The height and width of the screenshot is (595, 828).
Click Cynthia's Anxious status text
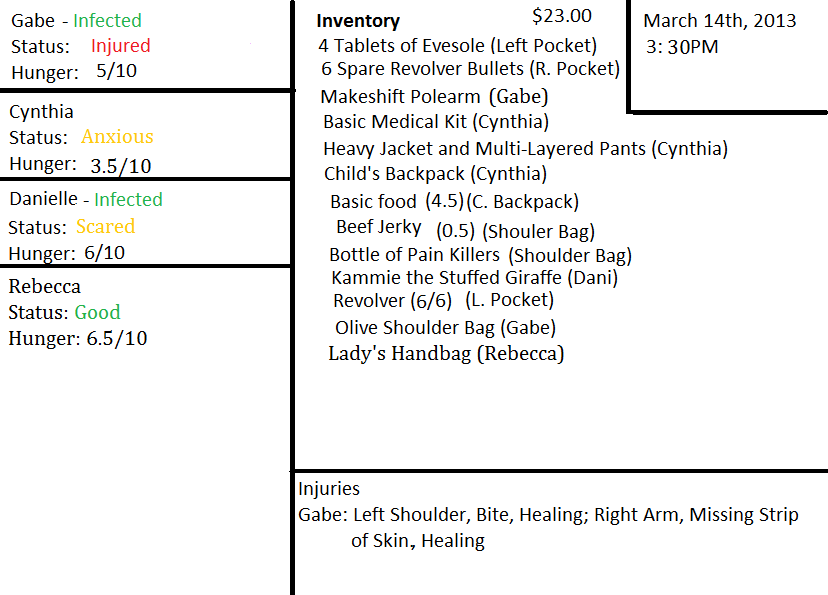[x=117, y=137]
